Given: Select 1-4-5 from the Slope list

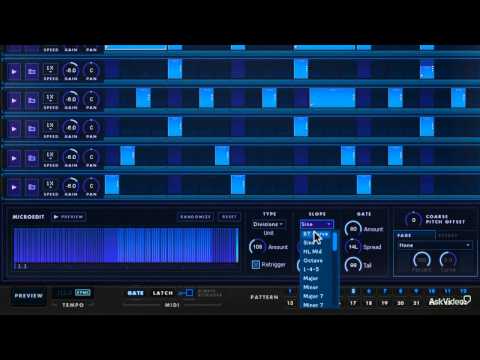Looking at the screenshot, I should [x=311, y=269].
